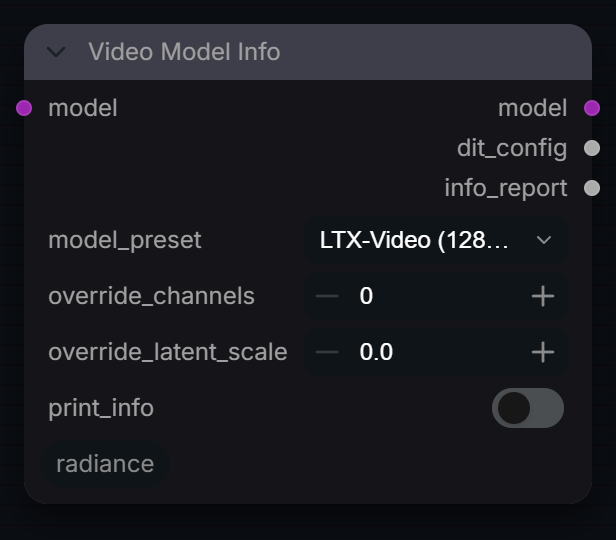Toggle the print_info switch
Viewport: 616px width, 540px height.
(528, 408)
